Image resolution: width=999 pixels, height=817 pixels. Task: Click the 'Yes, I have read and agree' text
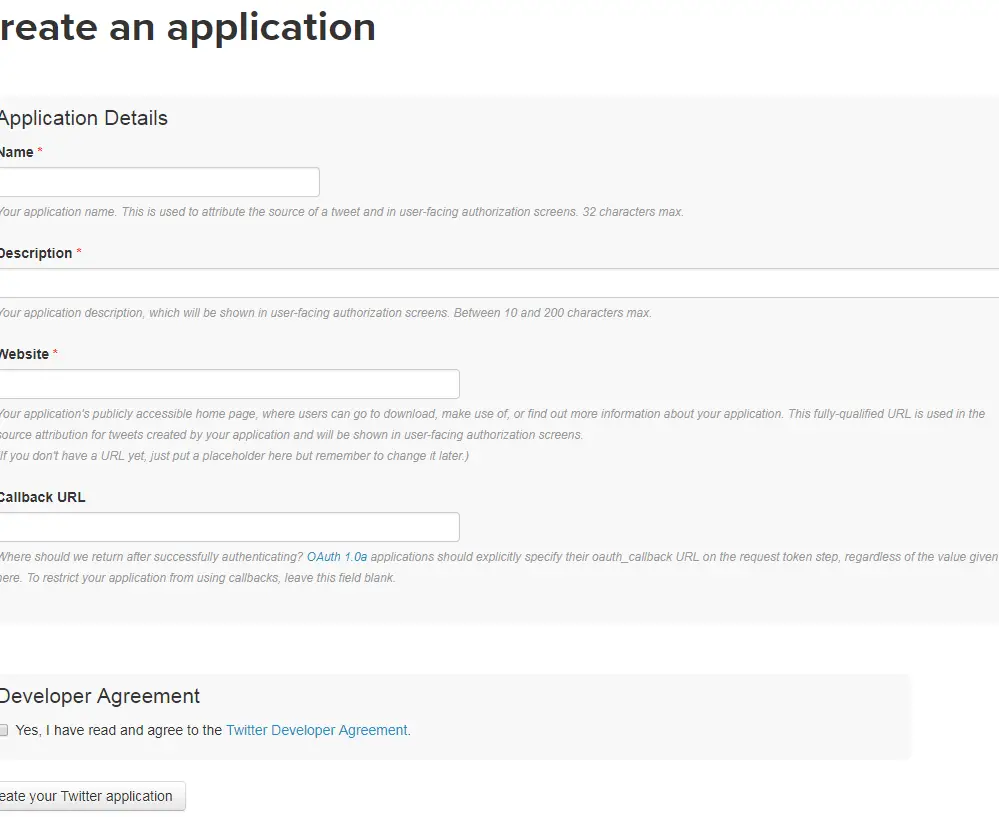tap(119, 730)
